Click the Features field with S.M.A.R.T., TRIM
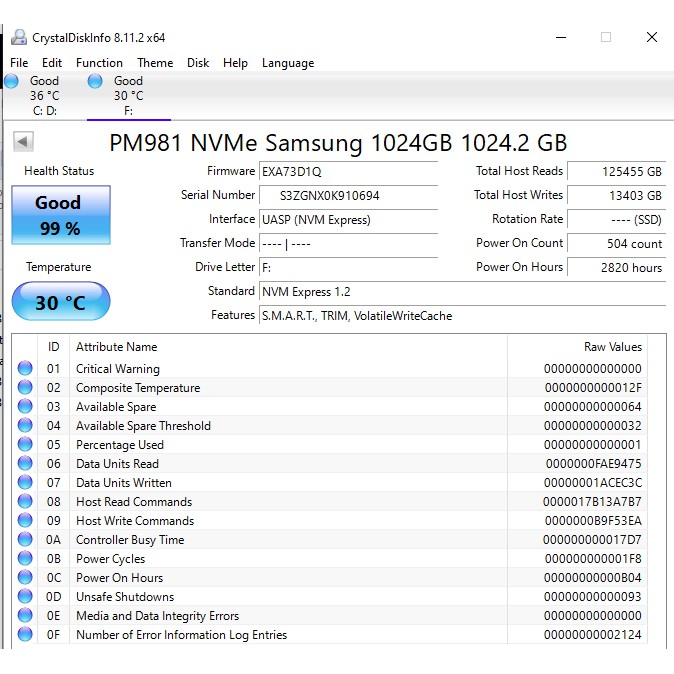Image resolution: width=674 pixels, height=674 pixels. pos(462,316)
